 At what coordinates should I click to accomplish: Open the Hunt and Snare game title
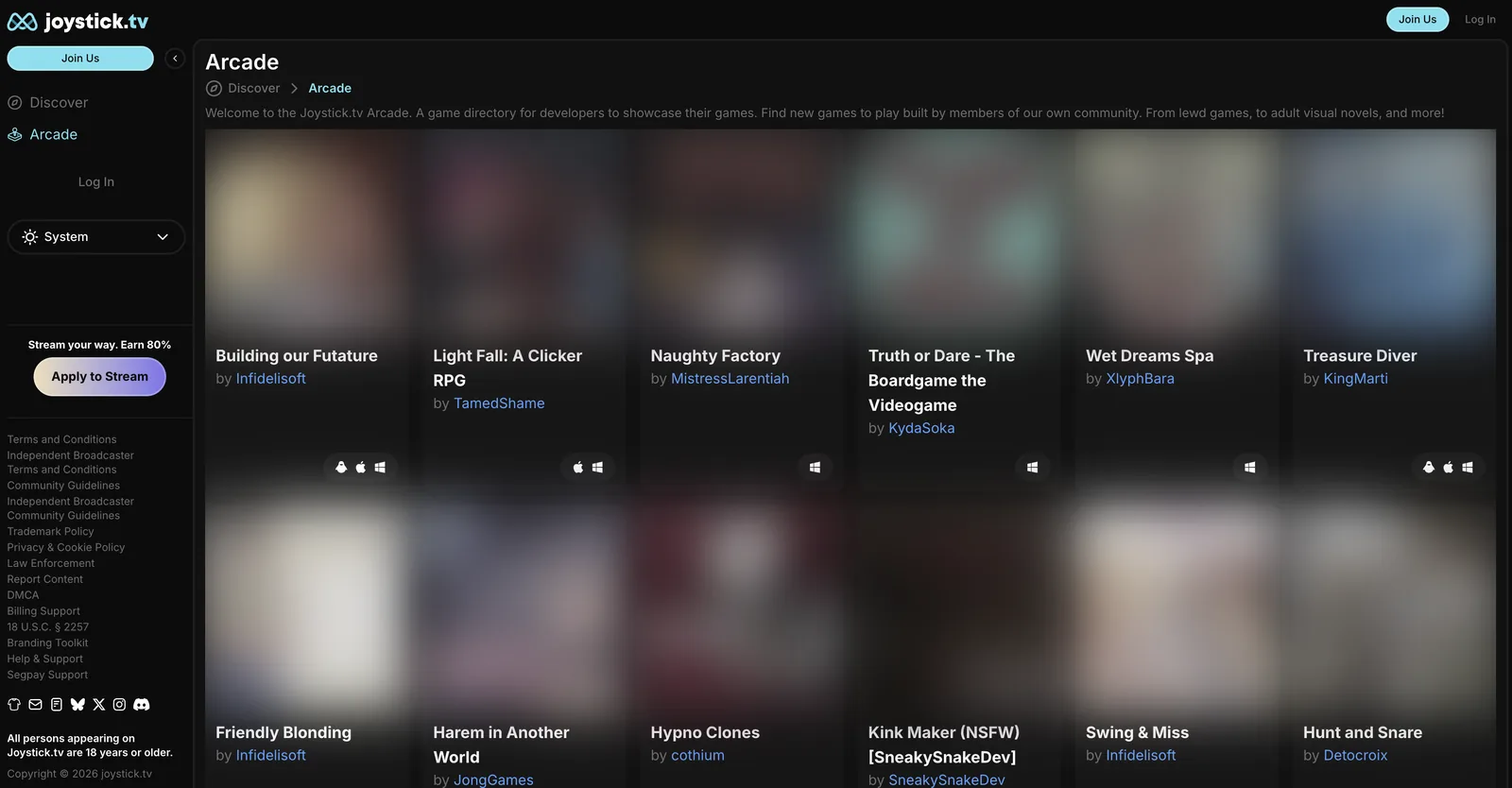point(1363,733)
